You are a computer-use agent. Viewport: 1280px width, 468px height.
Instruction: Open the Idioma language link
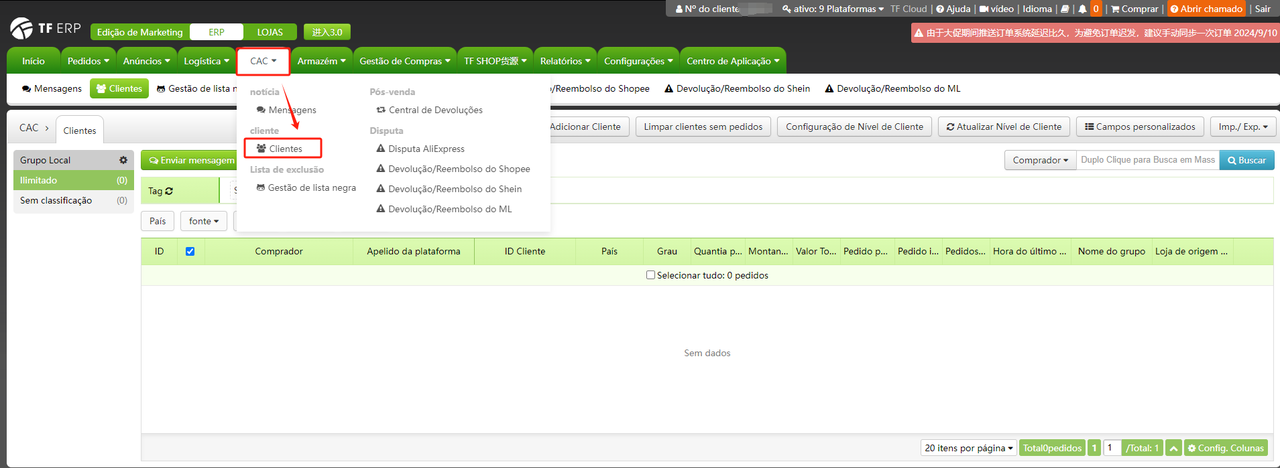point(1037,9)
